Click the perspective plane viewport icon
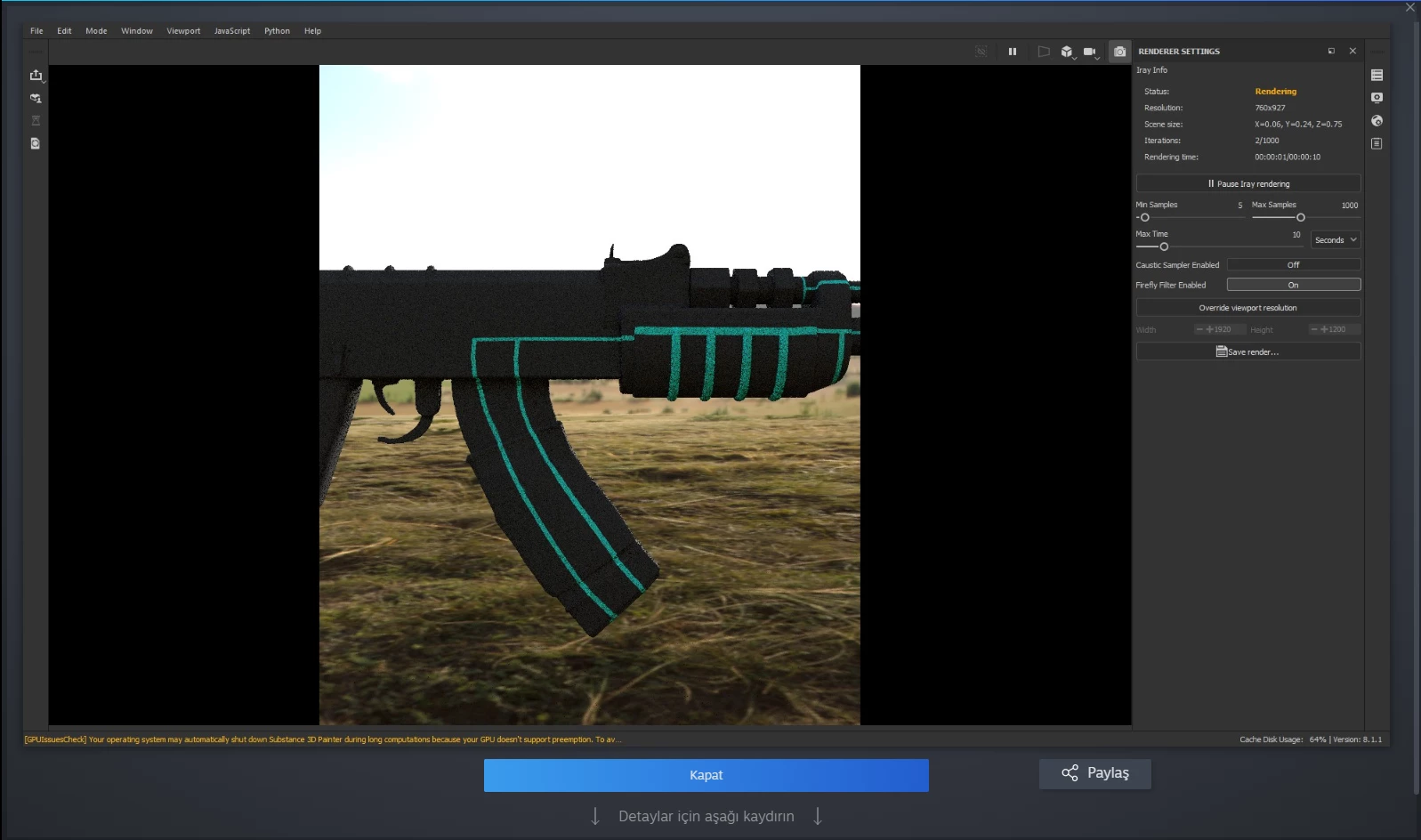 tap(1044, 52)
